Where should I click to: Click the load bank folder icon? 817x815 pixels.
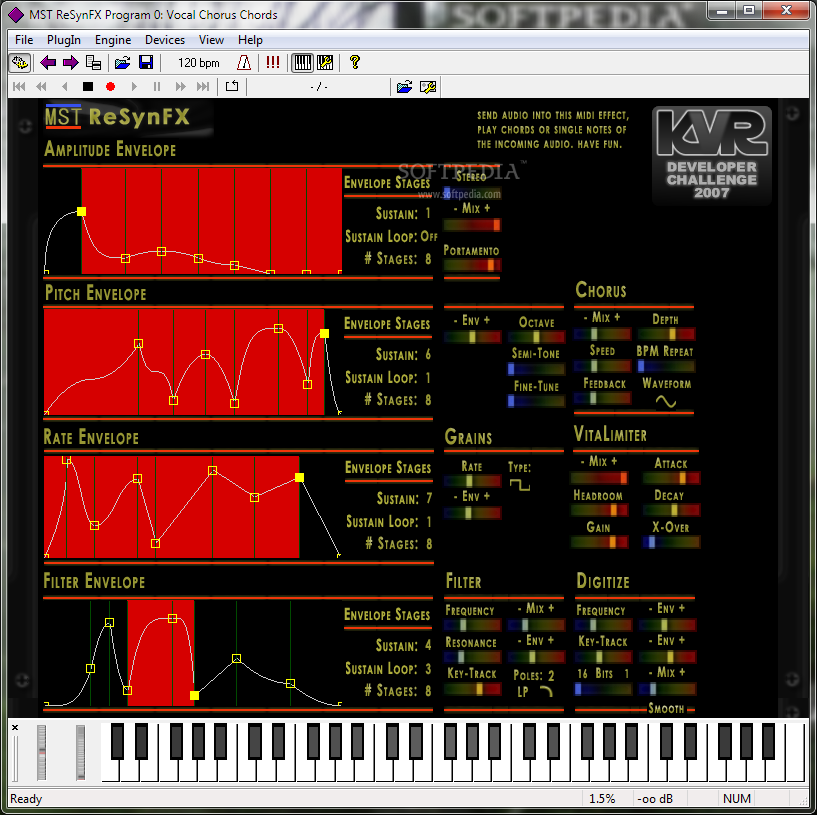pos(122,63)
